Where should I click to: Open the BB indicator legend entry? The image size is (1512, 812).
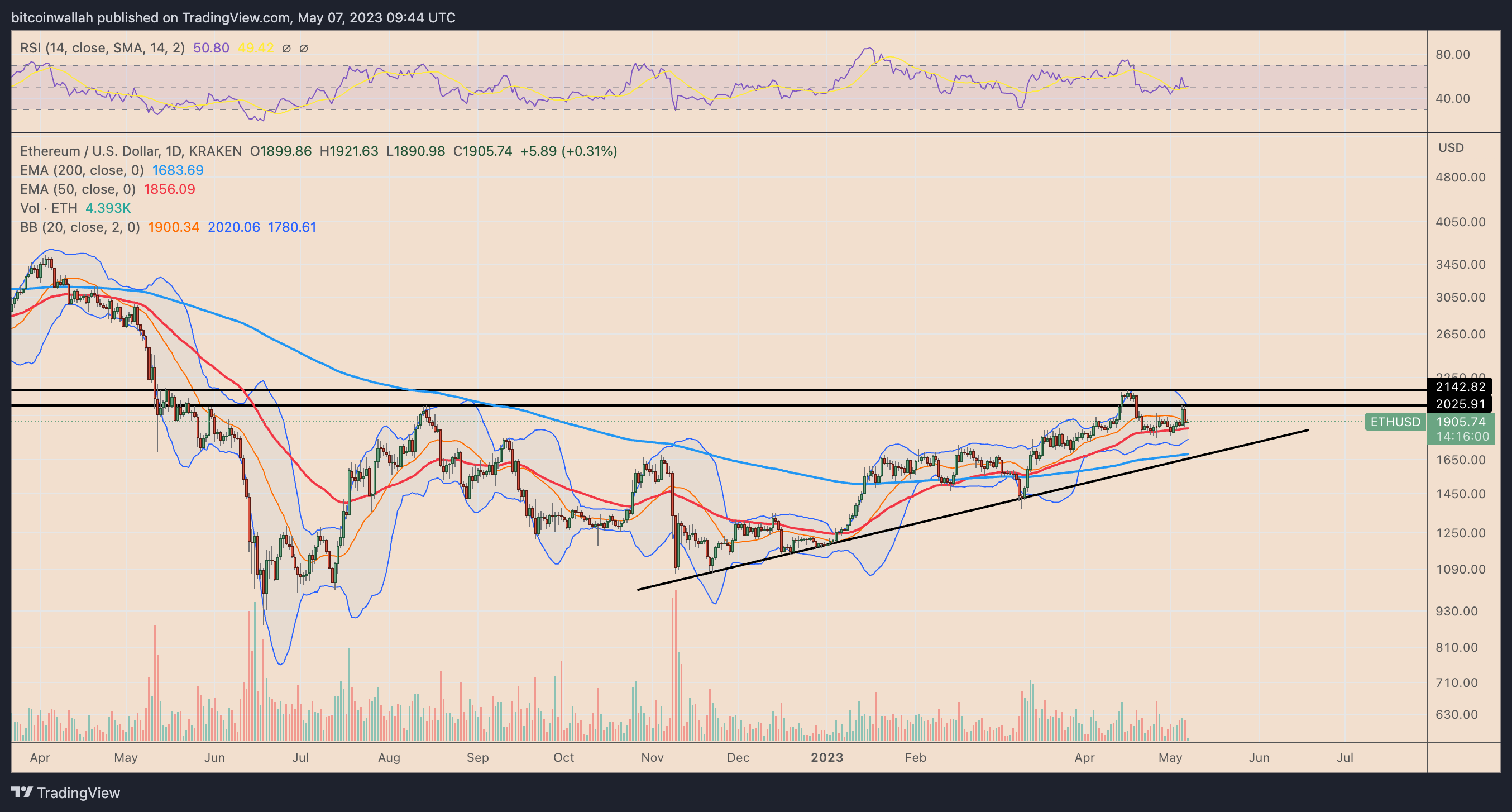(80, 227)
